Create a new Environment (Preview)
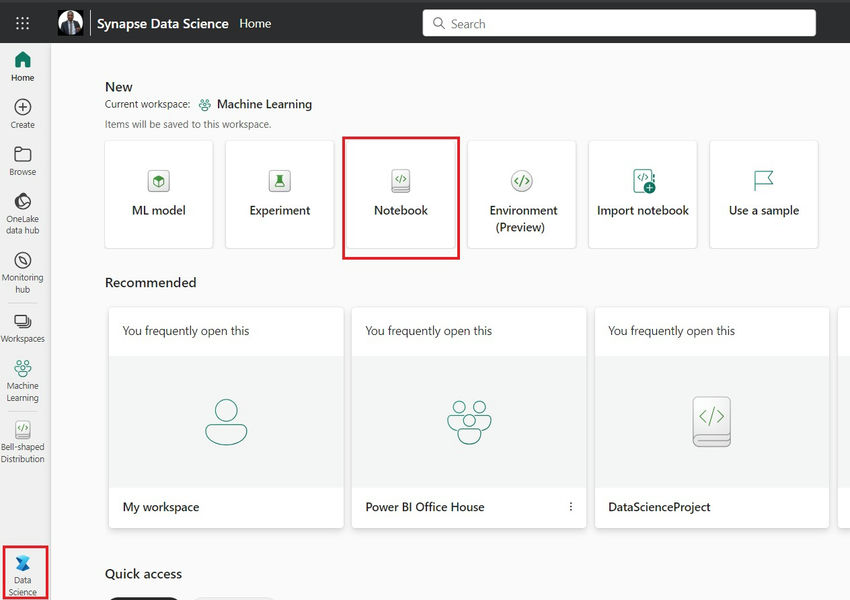The height and width of the screenshot is (600, 850). point(521,194)
